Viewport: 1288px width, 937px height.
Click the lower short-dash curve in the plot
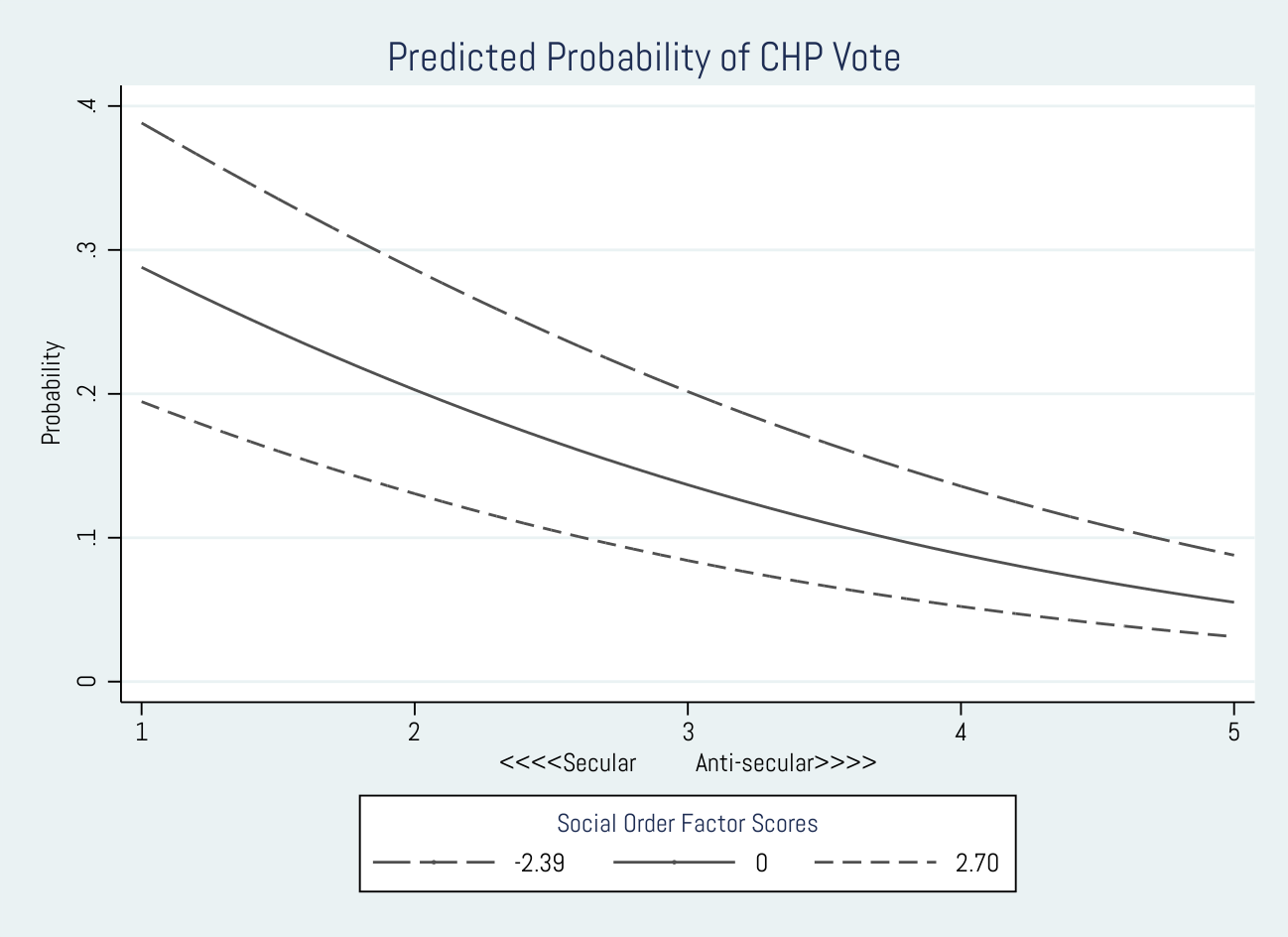tap(688, 561)
